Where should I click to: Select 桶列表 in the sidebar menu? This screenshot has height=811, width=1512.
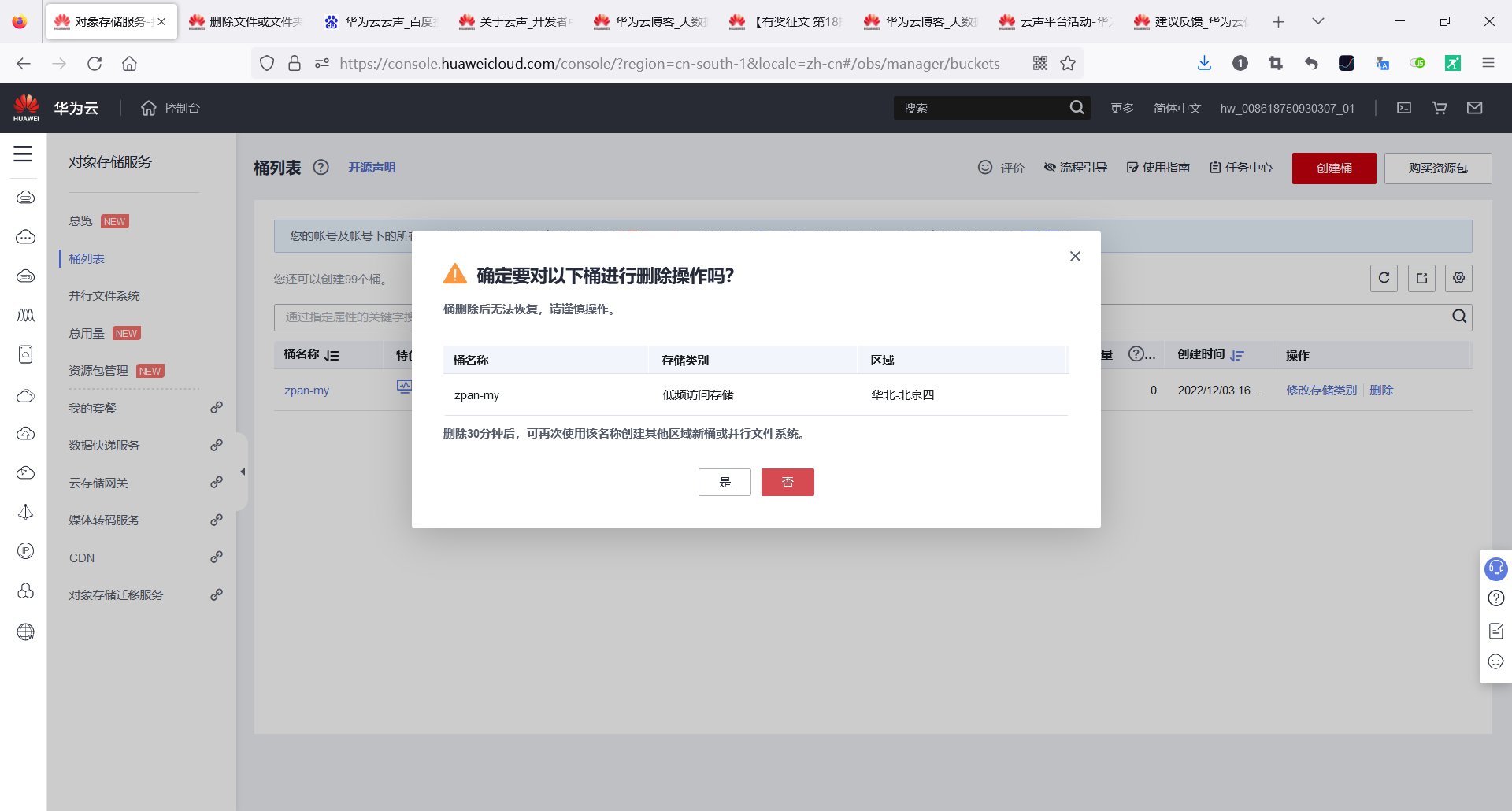click(85, 258)
